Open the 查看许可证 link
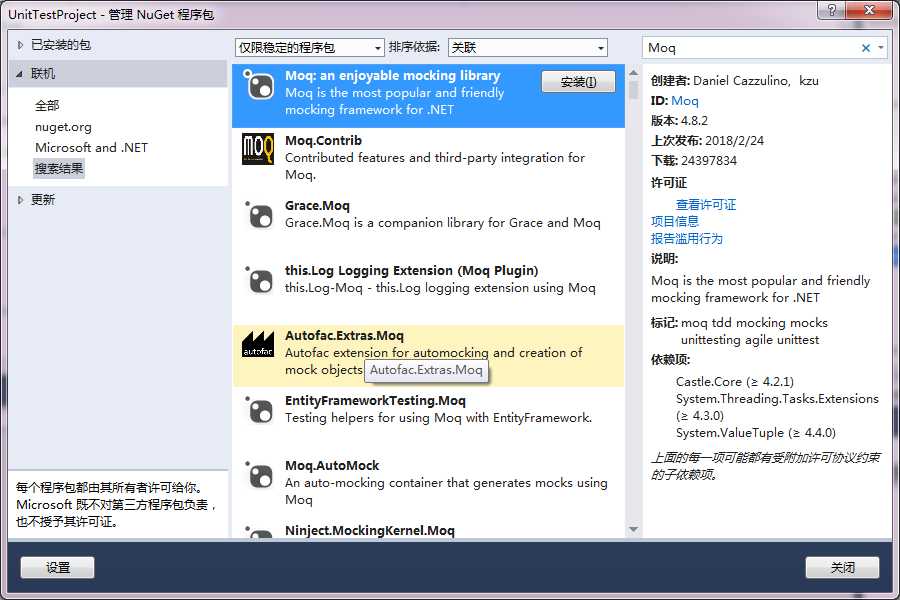 (x=705, y=204)
